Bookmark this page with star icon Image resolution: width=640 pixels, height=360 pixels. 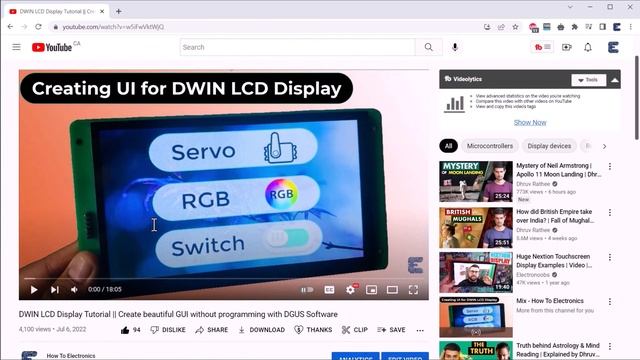pos(515,27)
